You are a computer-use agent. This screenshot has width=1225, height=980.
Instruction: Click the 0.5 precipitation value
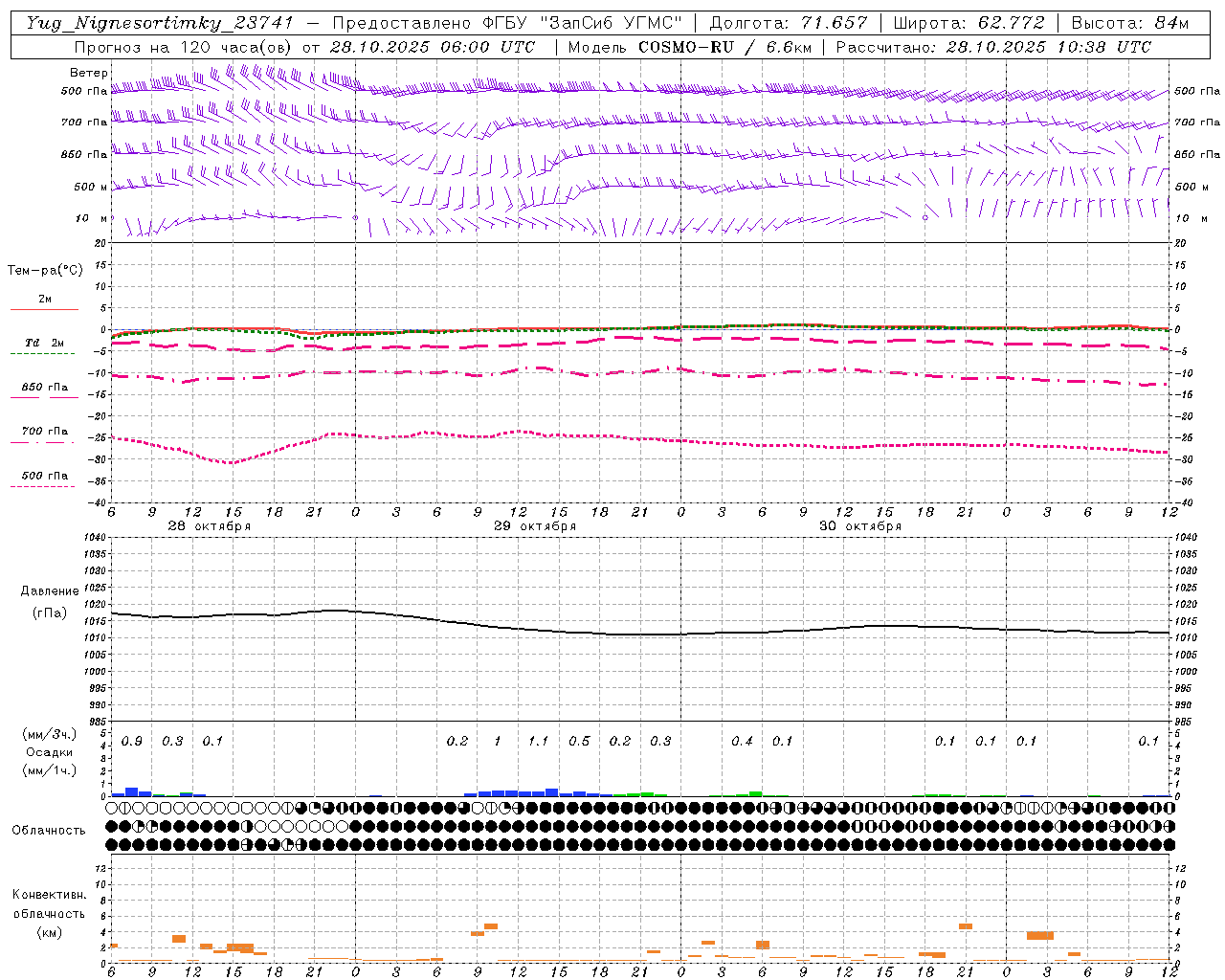point(579,742)
